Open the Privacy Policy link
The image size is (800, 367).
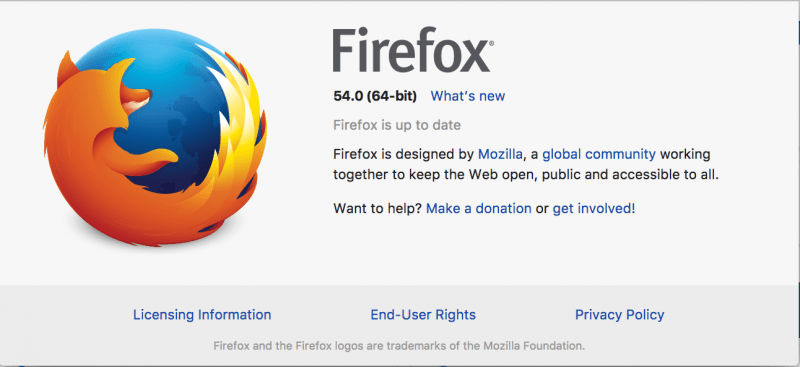pos(619,314)
